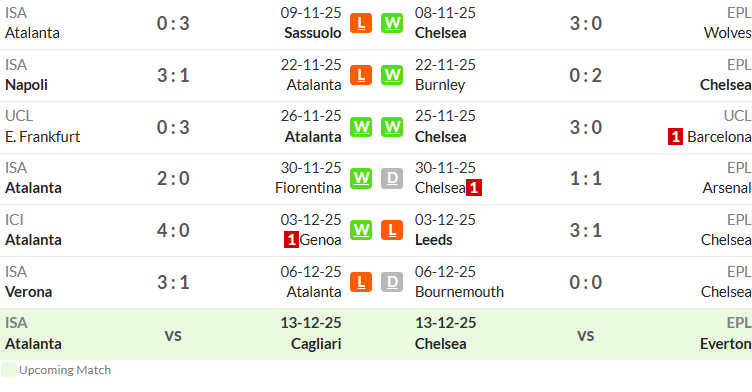The height and width of the screenshot is (392, 752).
Task: Click the grey D badge next to Bournemouth
Action: coord(392,282)
